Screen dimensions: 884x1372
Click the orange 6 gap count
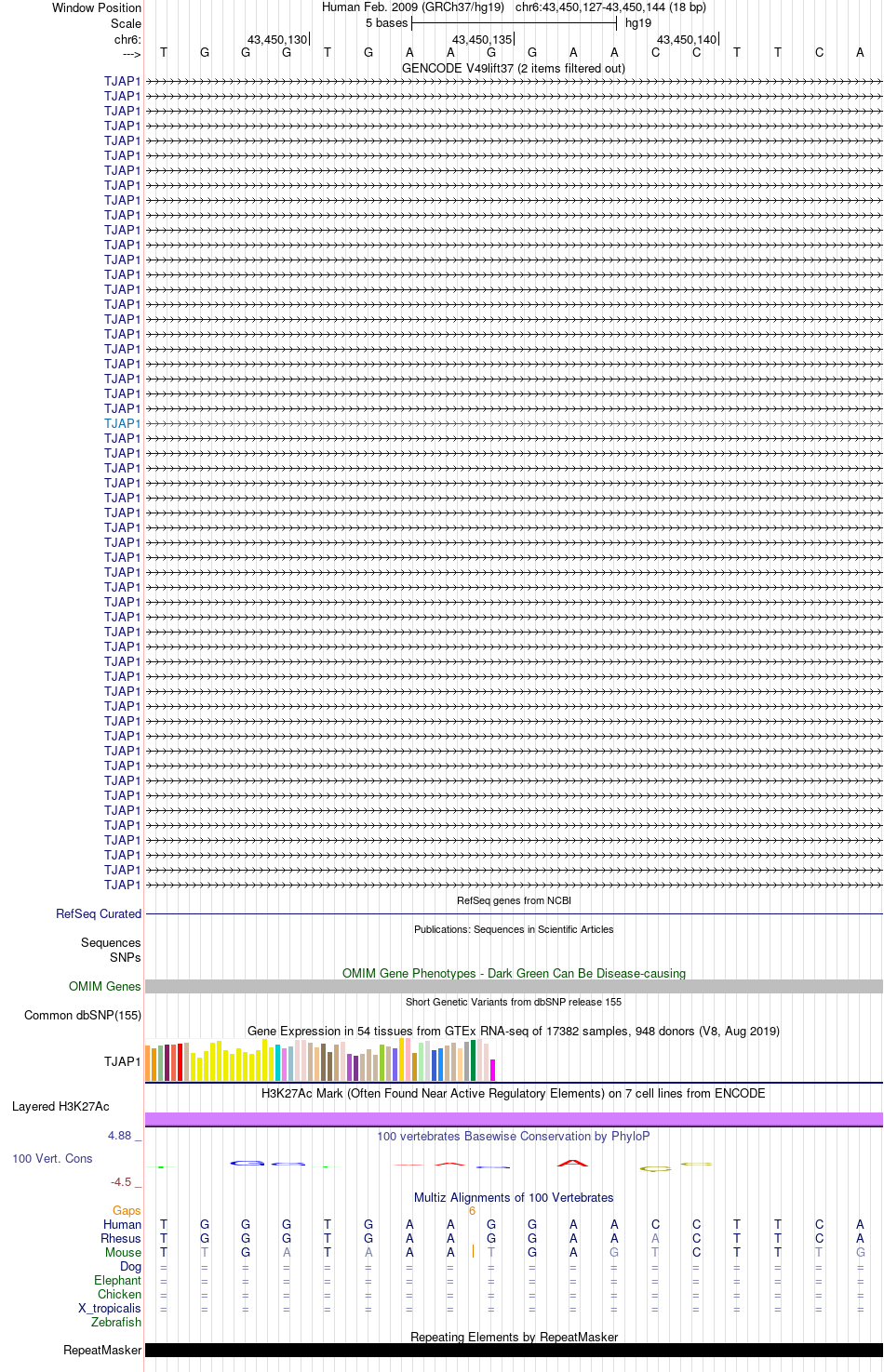473,1211
